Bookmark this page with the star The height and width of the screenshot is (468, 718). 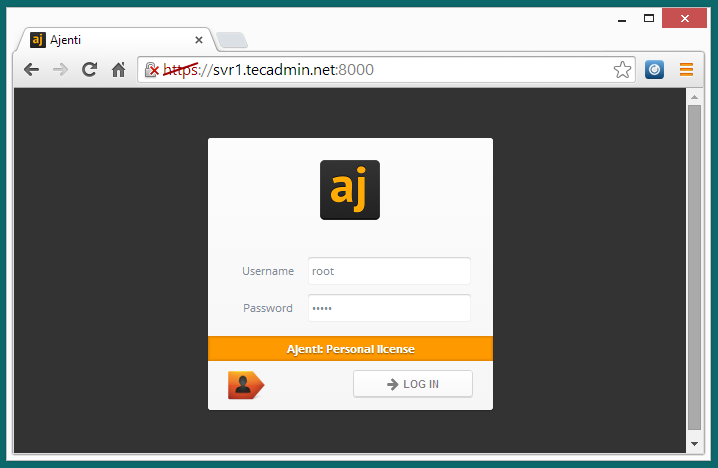click(x=622, y=70)
